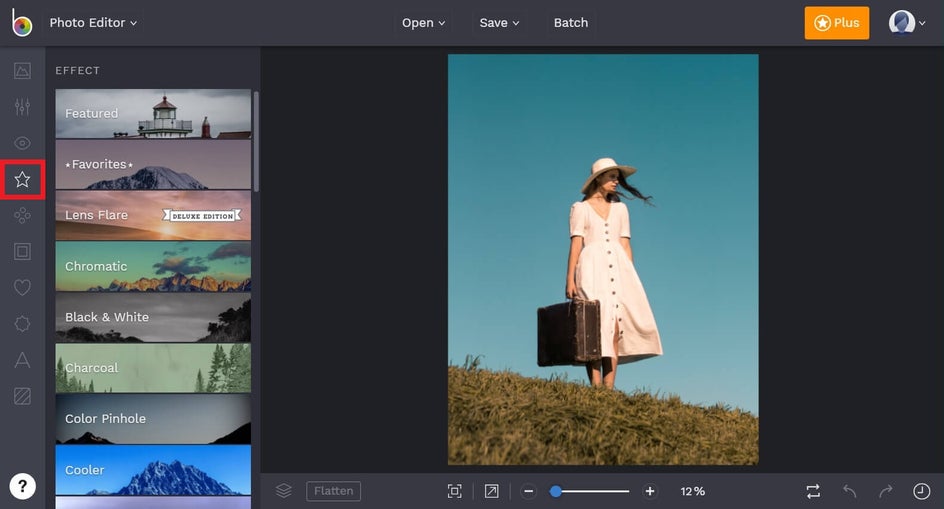The height and width of the screenshot is (509, 944).
Task: Open the Overlays heart icon
Action: point(22,288)
